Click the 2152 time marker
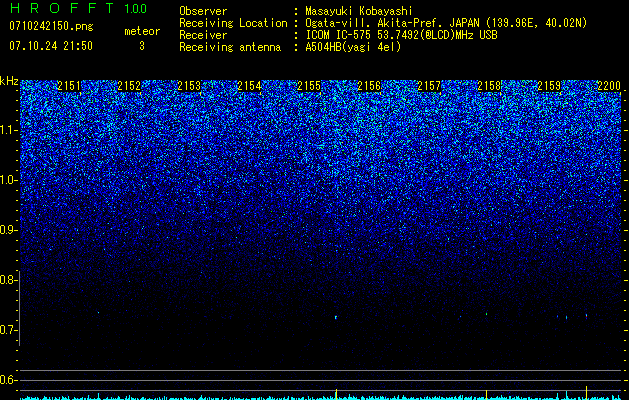The image size is (629, 400). (129, 86)
